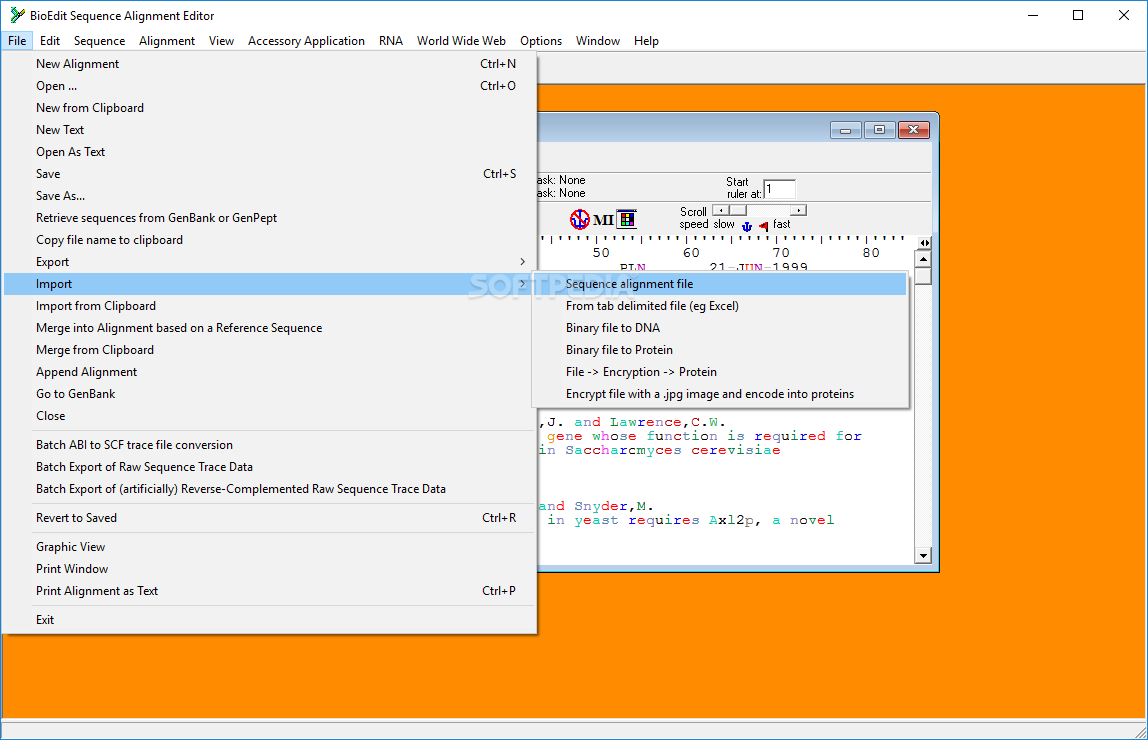Choose File -> Encryption -> Protein
Viewport: 1148px width, 740px height.
click(x=720, y=372)
